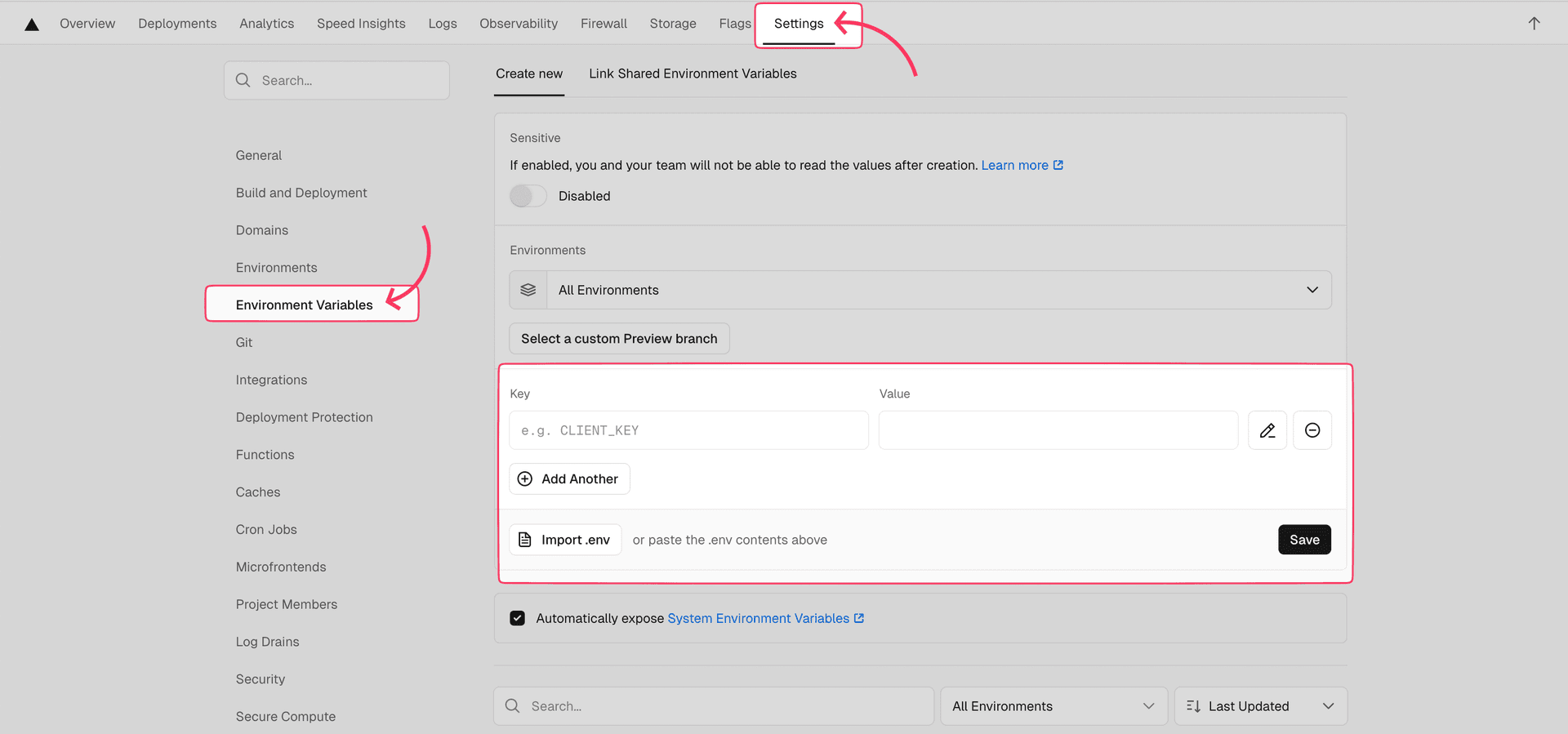Click the Key input field
This screenshot has height=734, width=1568.
tap(688, 430)
